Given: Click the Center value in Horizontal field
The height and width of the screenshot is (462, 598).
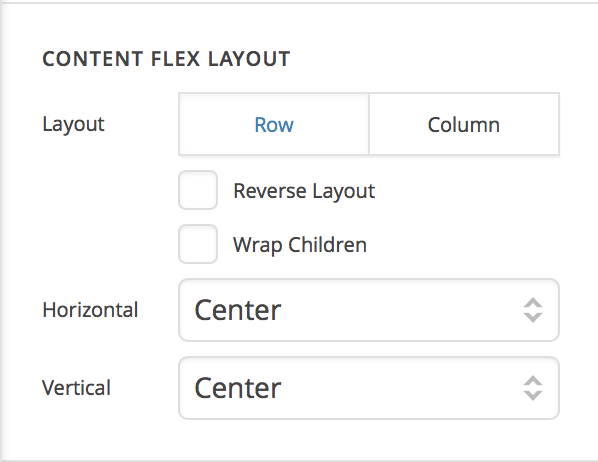Looking at the screenshot, I should pyautogui.click(x=238, y=310).
